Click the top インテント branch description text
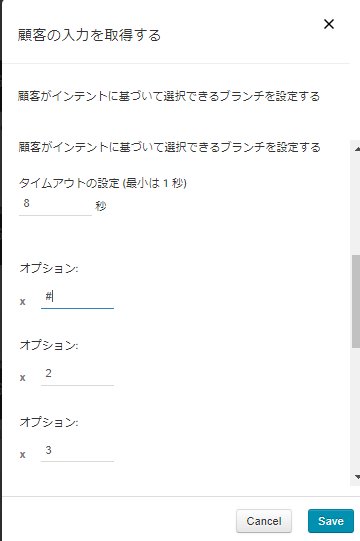The image size is (360, 541). coord(169,96)
